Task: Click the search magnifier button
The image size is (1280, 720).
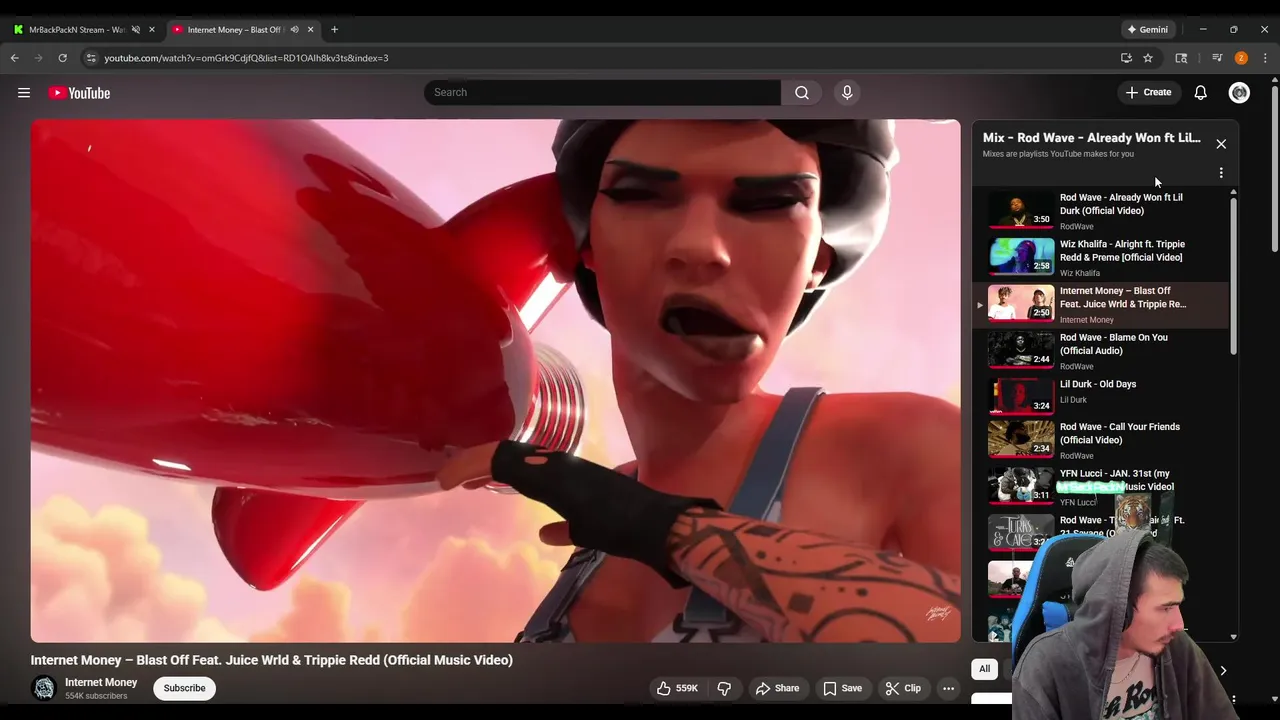Action: coord(801,92)
